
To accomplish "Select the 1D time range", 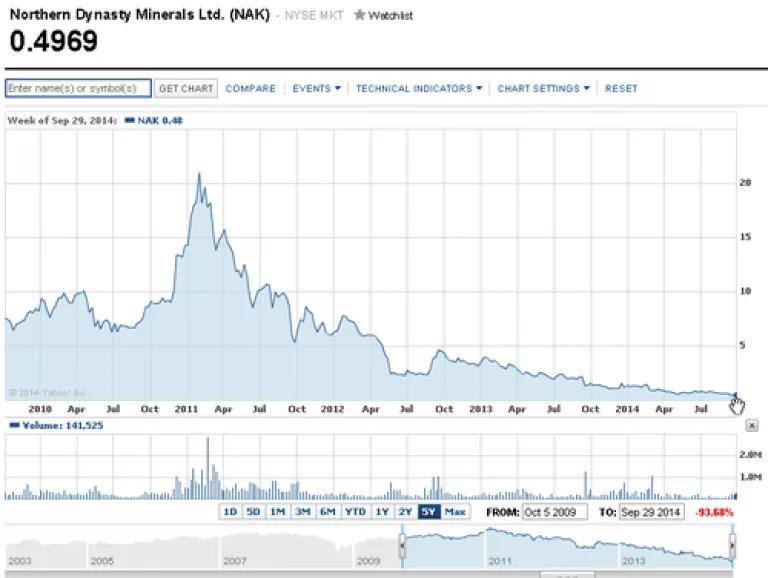I will coord(230,512).
